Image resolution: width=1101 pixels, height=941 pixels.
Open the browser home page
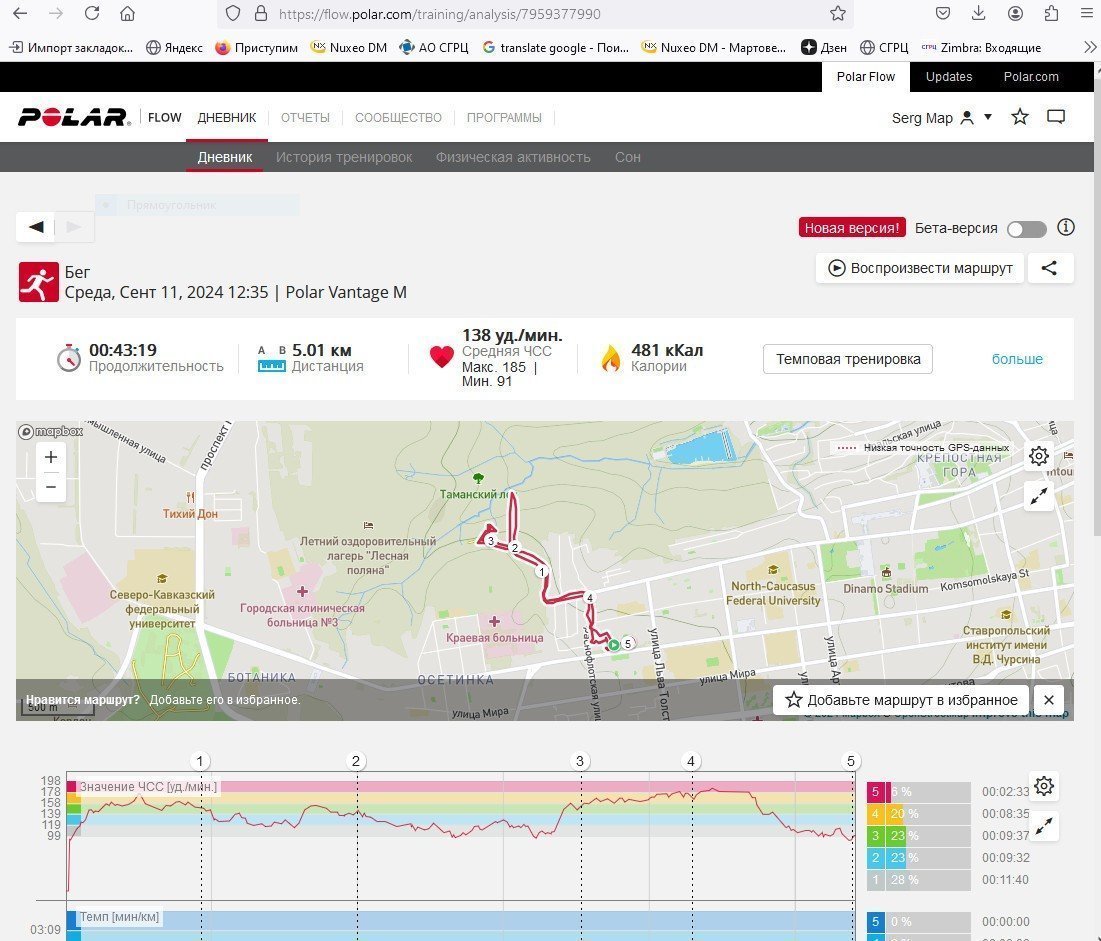pos(127,13)
